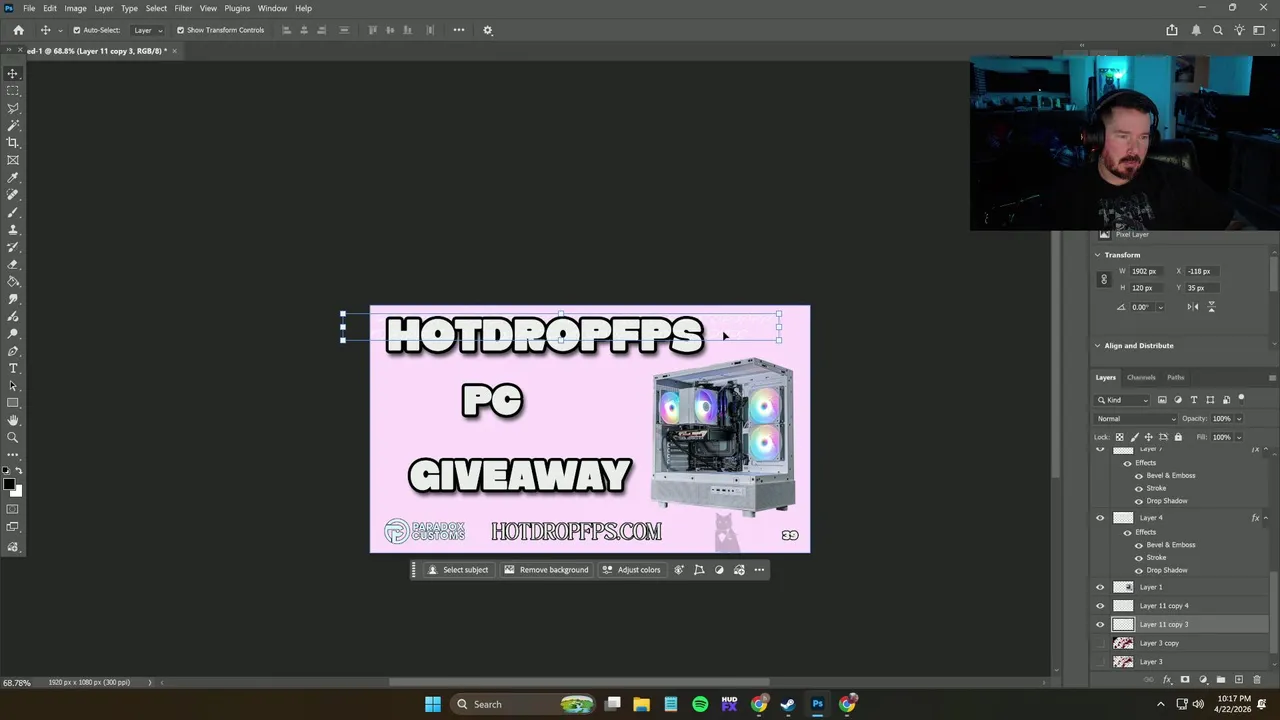
Task: Select the Rectangular Marquee tool
Action: pyautogui.click(x=13, y=91)
